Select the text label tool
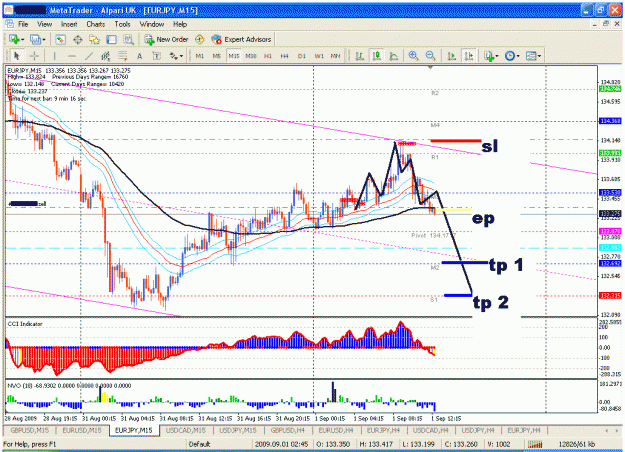This screenshot has width=625, height=452. (x=157, y=56)
